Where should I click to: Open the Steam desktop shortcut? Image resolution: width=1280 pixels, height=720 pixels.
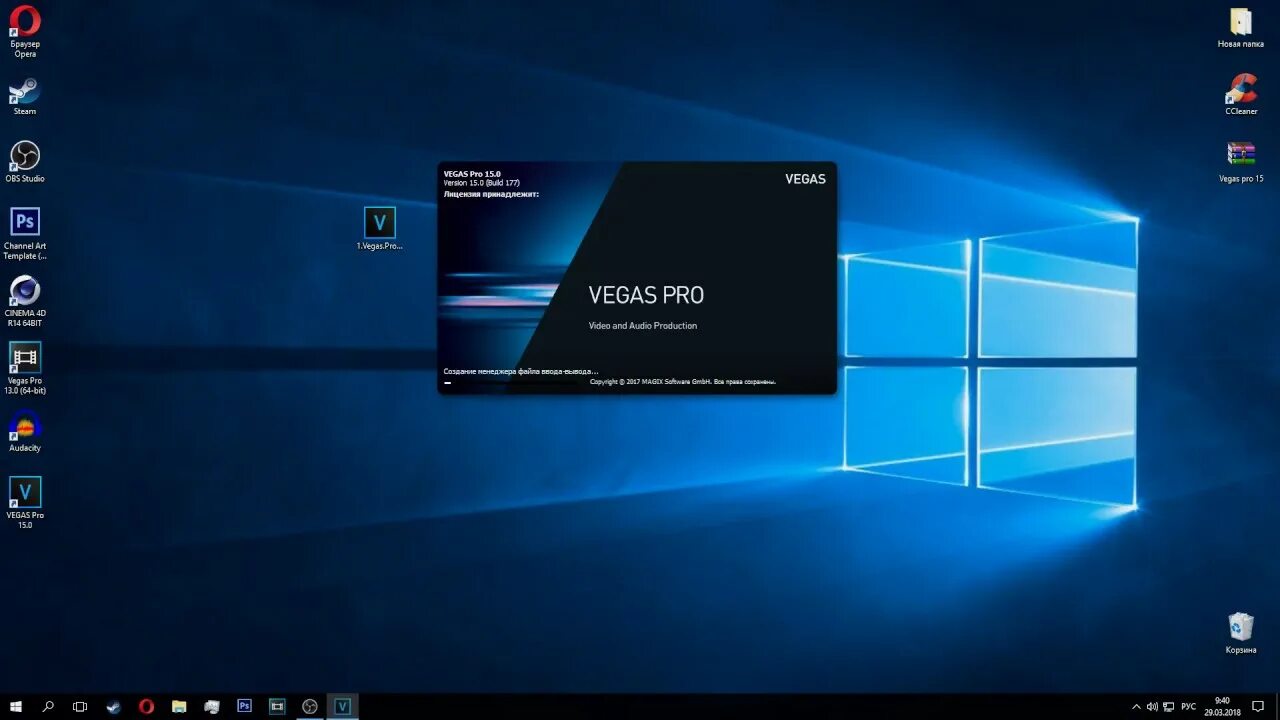click(24, 93)
